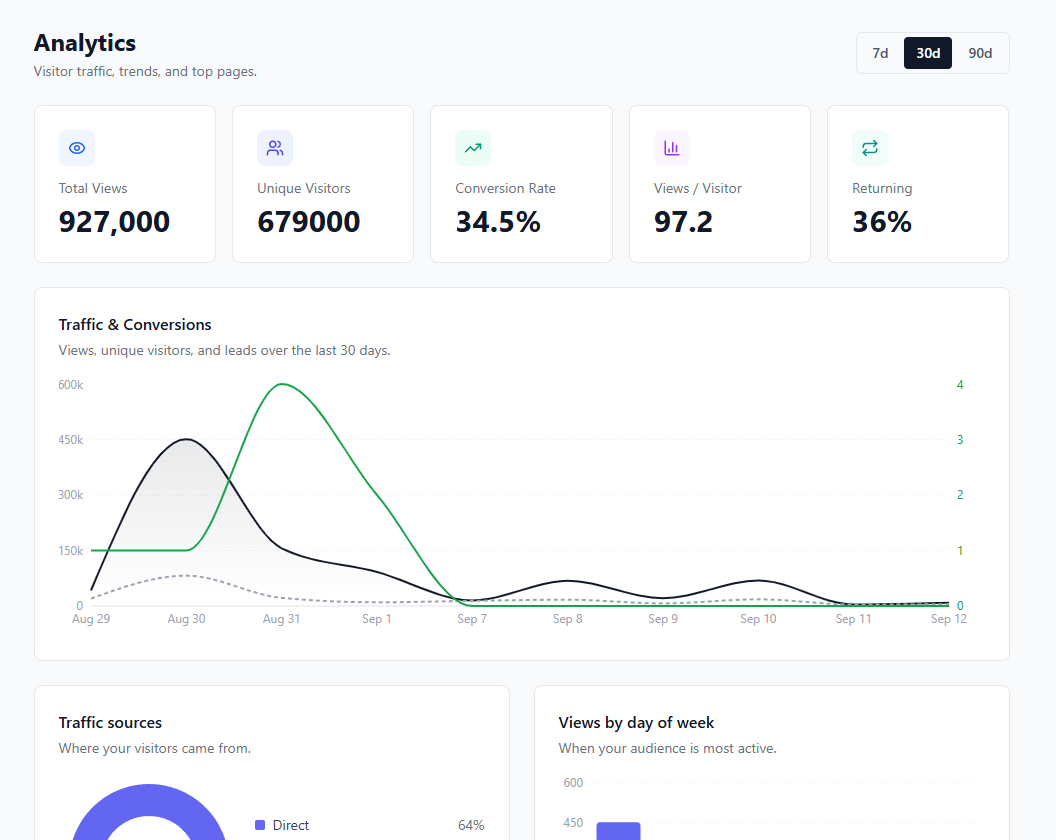
Task: Click the first purple bar in weekday chart
Action: pos(618,831)
